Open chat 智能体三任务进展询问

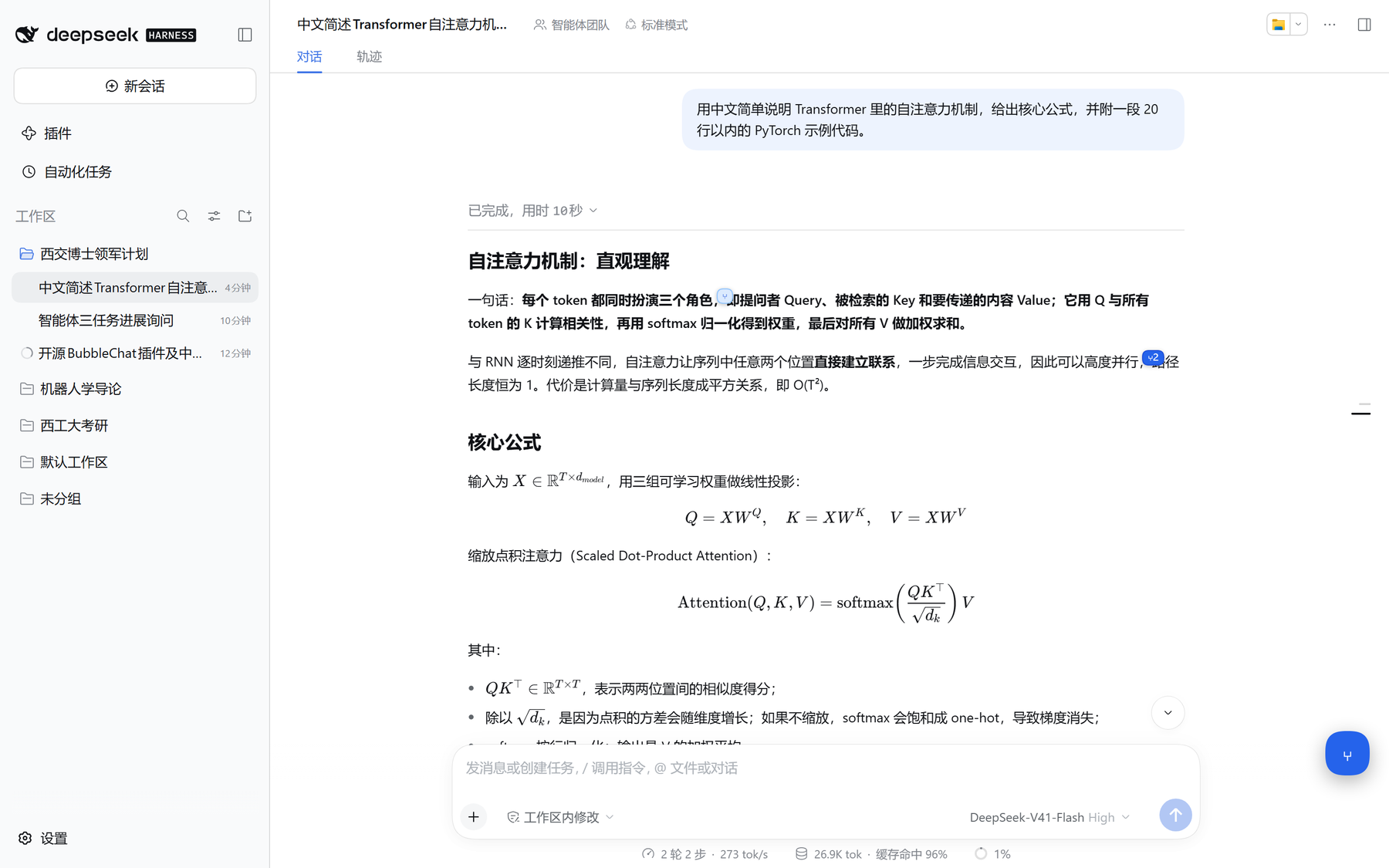135,320
